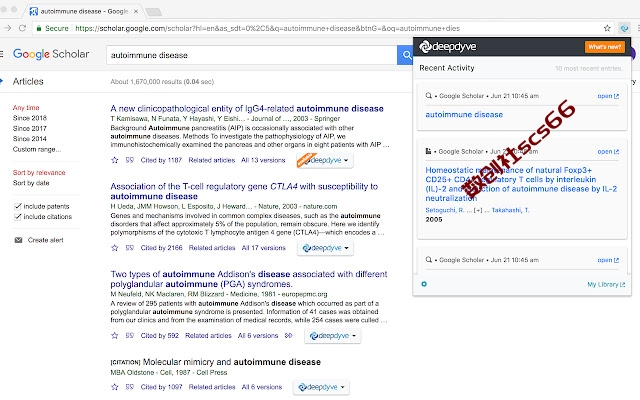Click the Create alert envelope icon
Screen dimensions: 640x400
click(x=18, y=240)
